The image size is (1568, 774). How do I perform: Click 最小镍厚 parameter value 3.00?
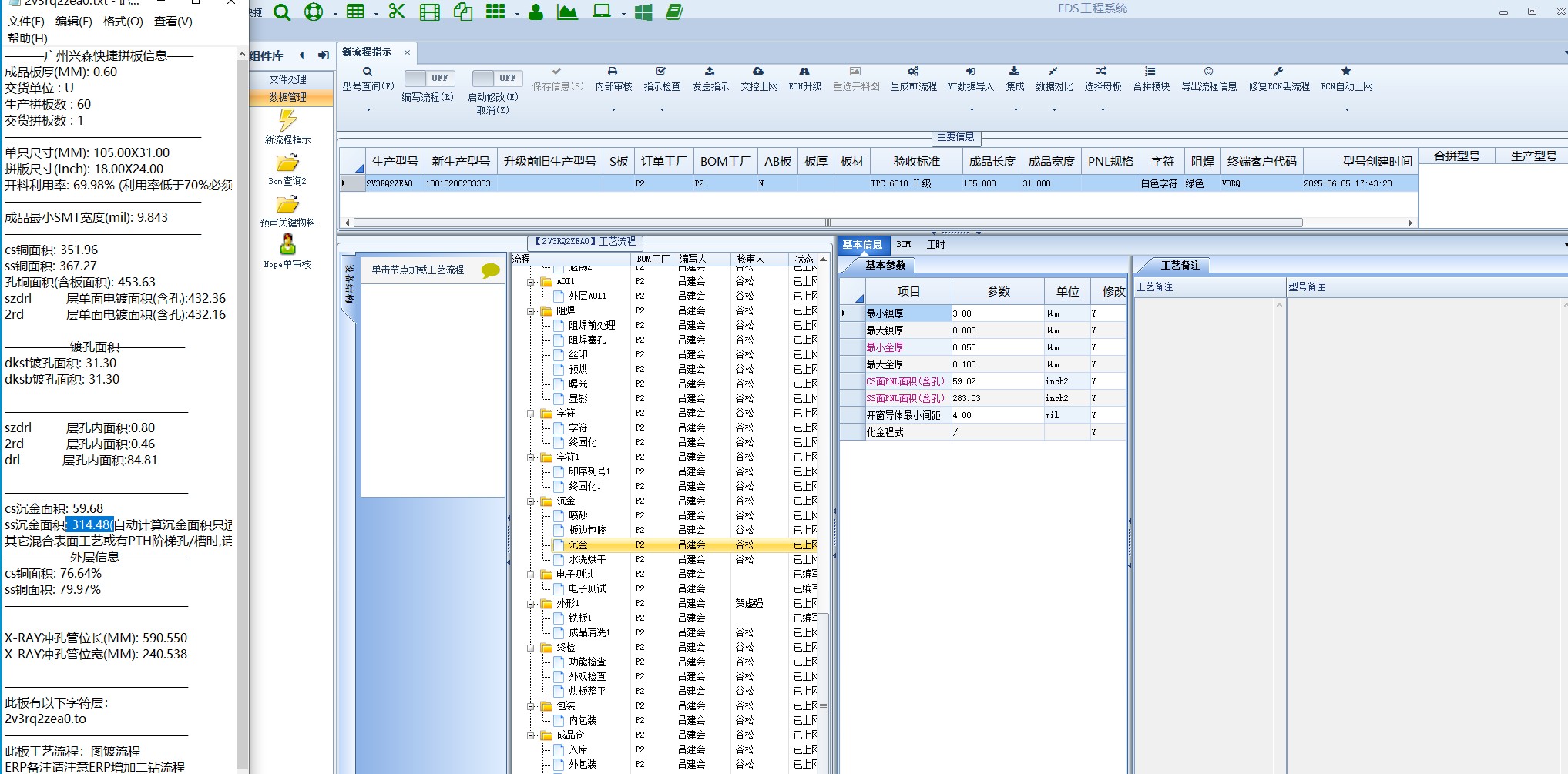click(997, 313)
